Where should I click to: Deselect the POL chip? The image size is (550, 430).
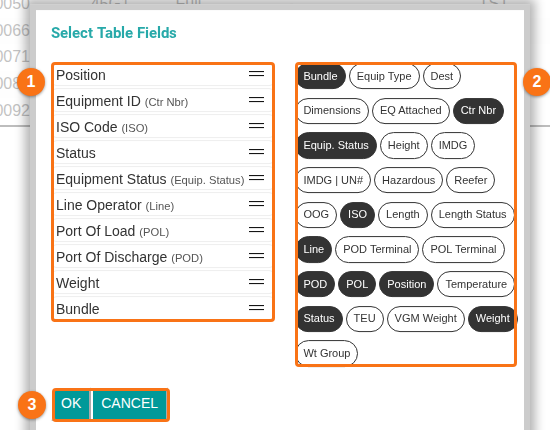pos(357,284)
